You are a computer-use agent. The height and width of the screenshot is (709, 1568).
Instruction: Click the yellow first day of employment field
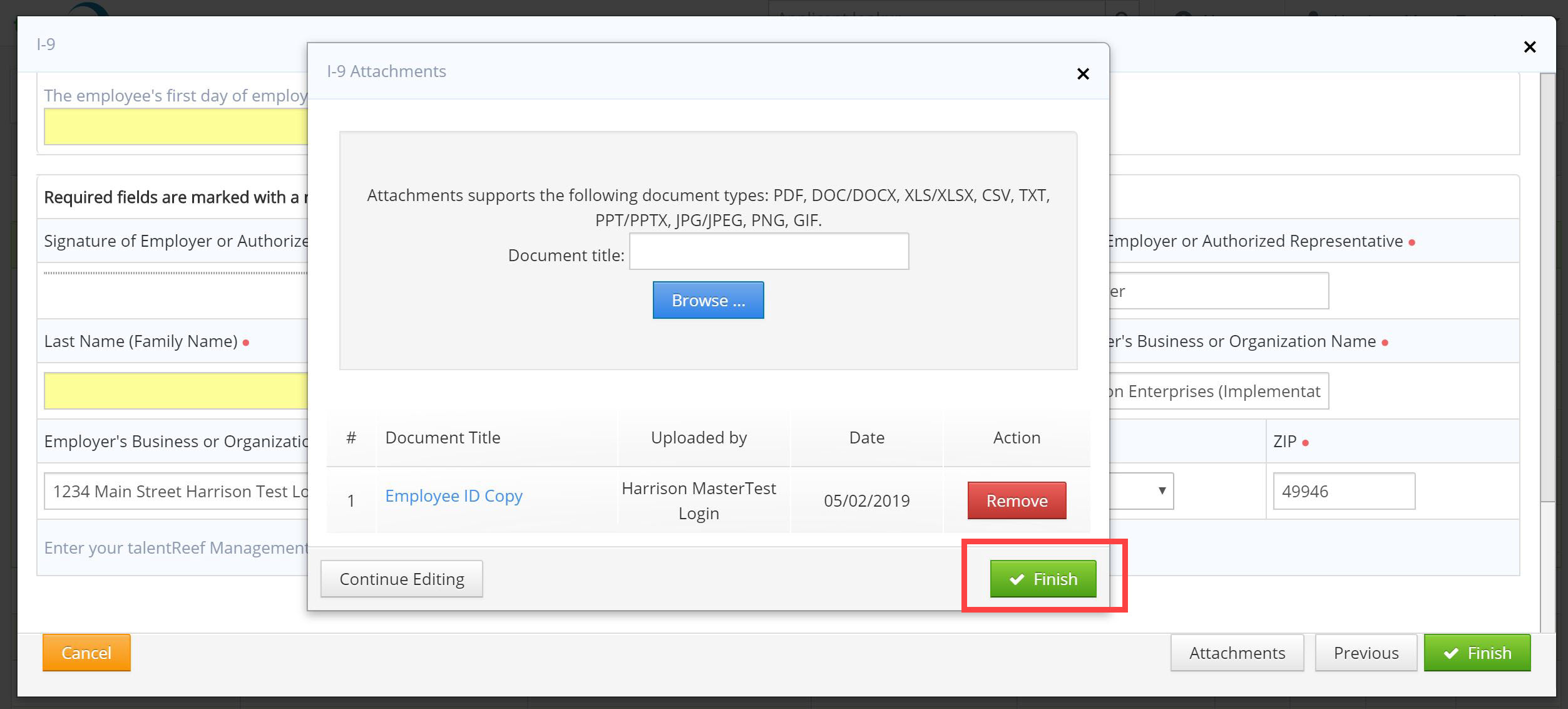[175, 127]
